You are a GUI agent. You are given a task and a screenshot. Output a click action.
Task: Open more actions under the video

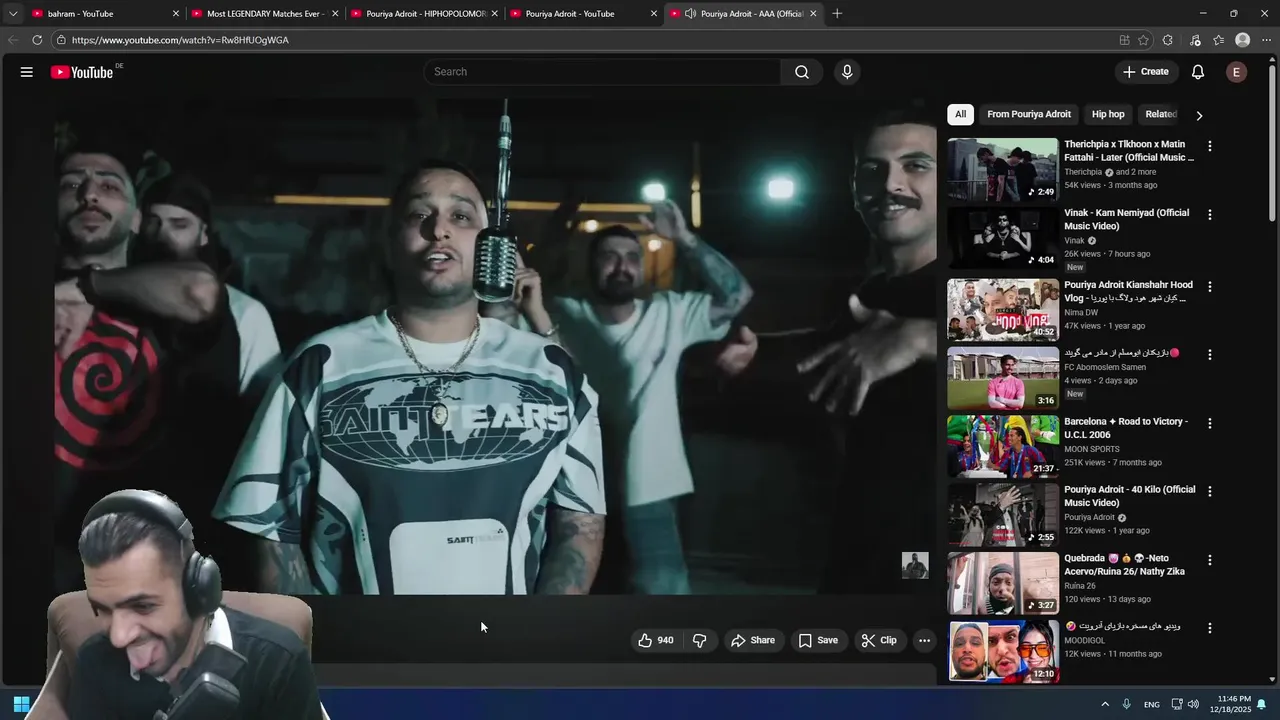(x=924, y=640)
